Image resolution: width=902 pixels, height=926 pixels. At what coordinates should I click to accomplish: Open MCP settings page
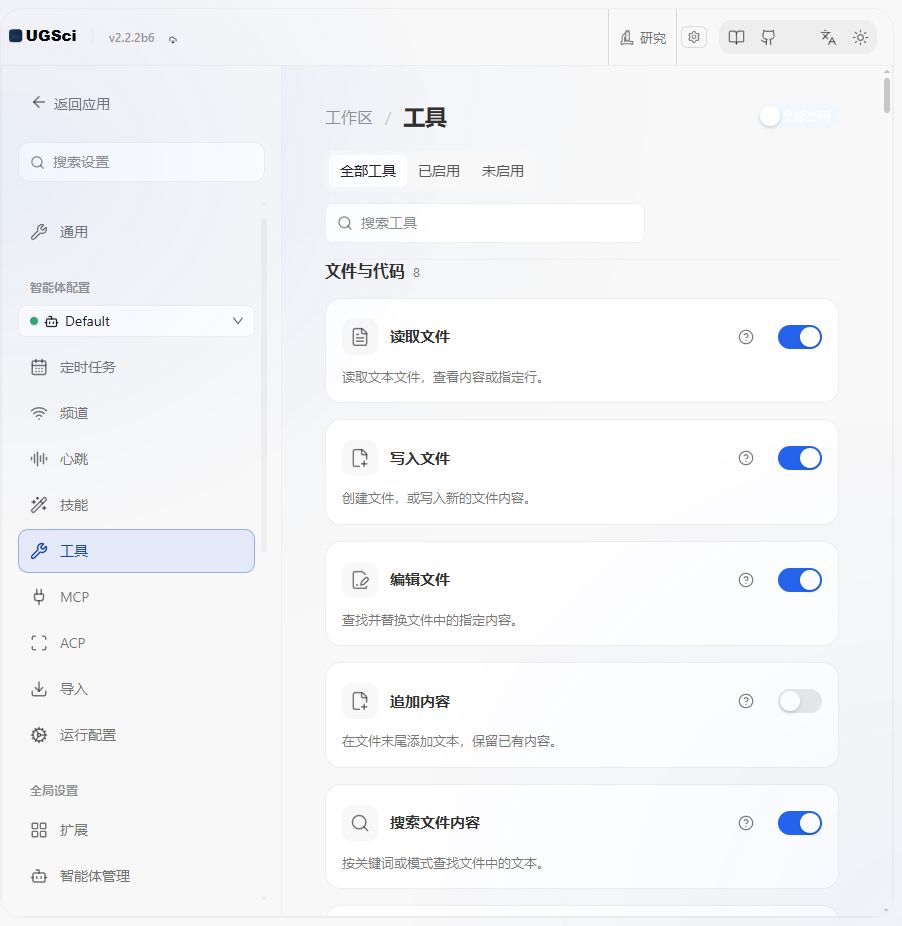pos(136,597)
